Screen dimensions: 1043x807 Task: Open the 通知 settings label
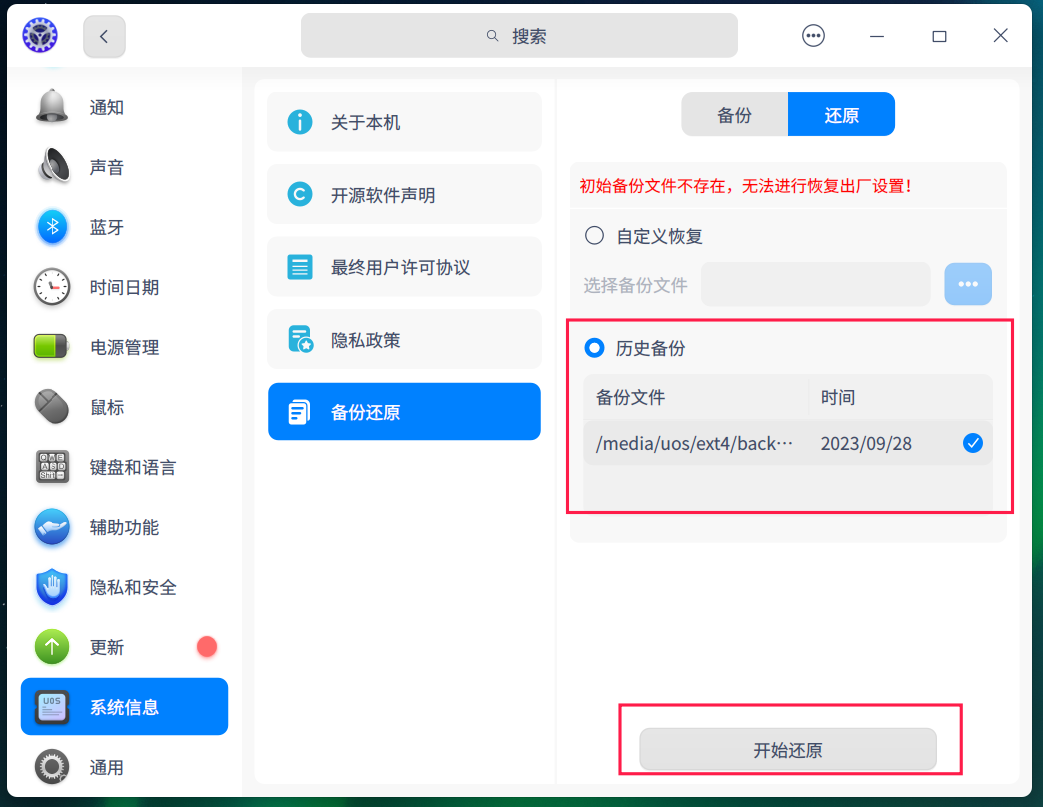pyautogui.click(x=107, y=107)
